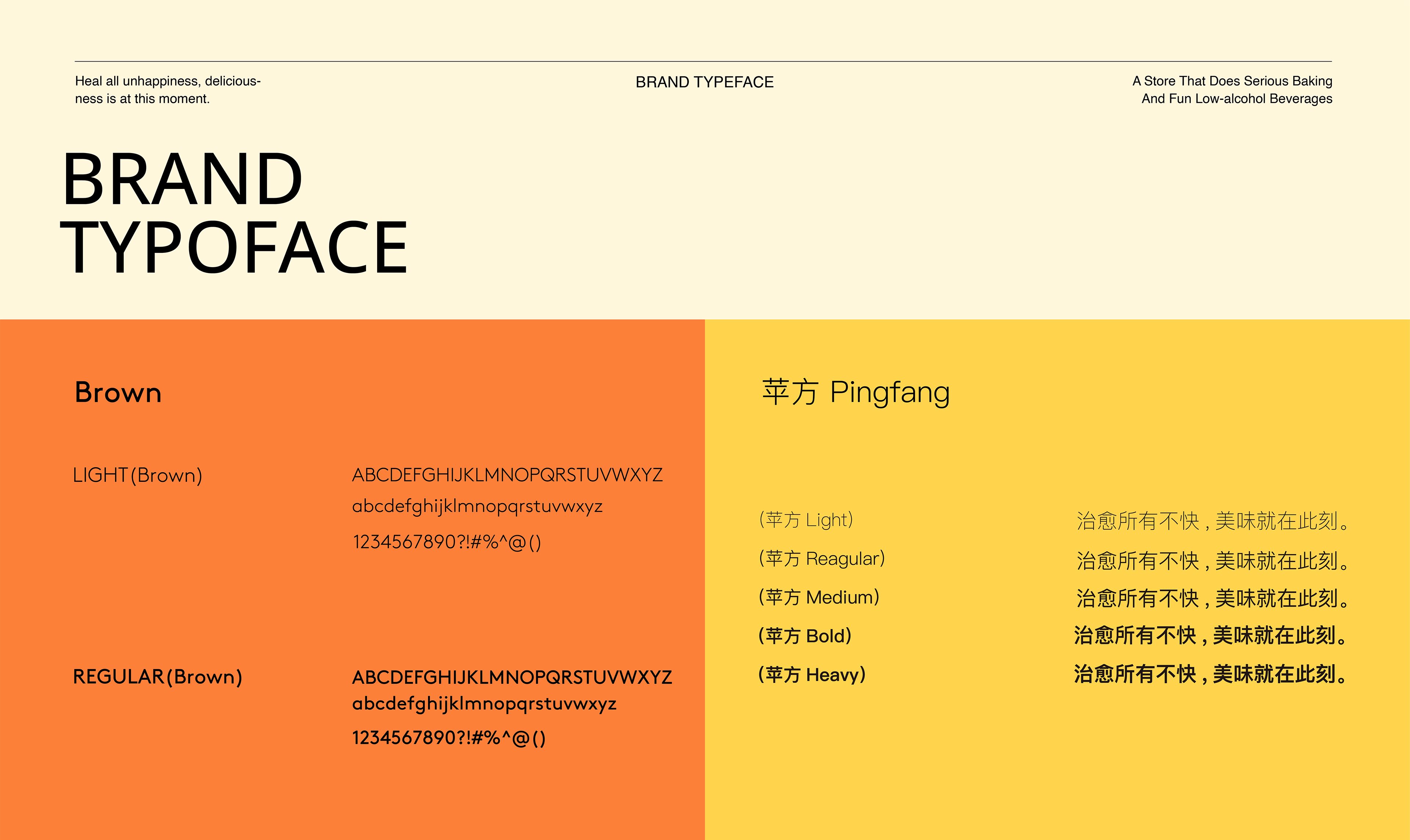Click the '(苹方 Bold)' label
Screen dimensions: 1410x840
(x=805, y=636)
